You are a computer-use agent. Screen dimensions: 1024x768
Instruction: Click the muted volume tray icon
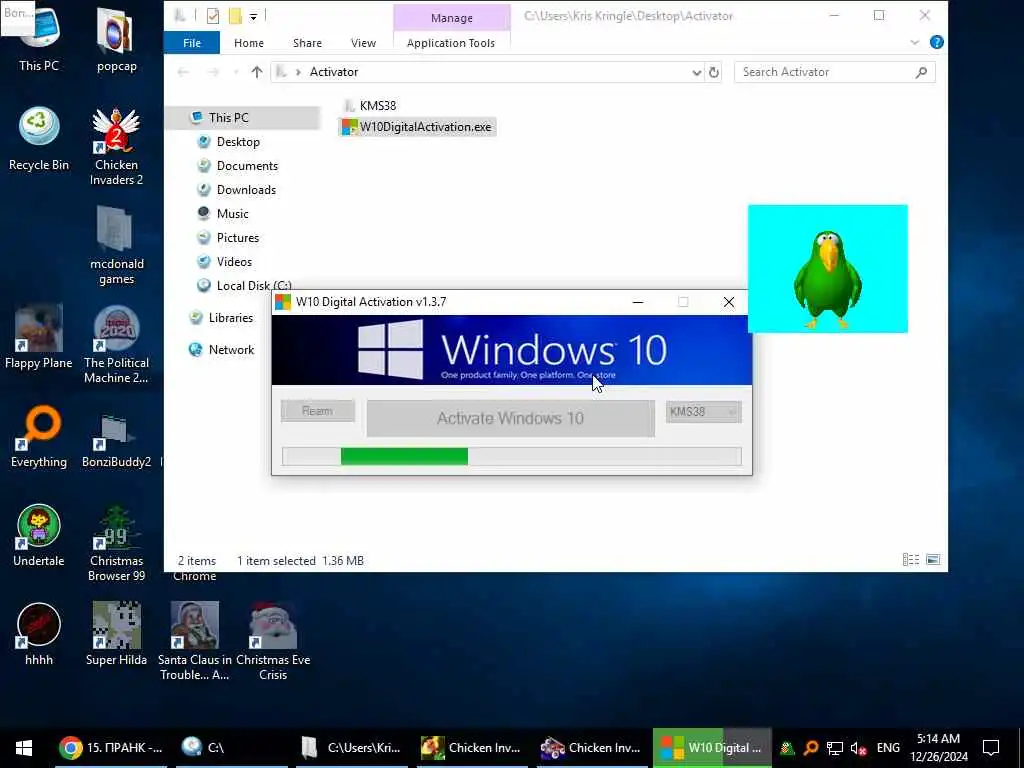pyautogui.click(x=857, y=748)
